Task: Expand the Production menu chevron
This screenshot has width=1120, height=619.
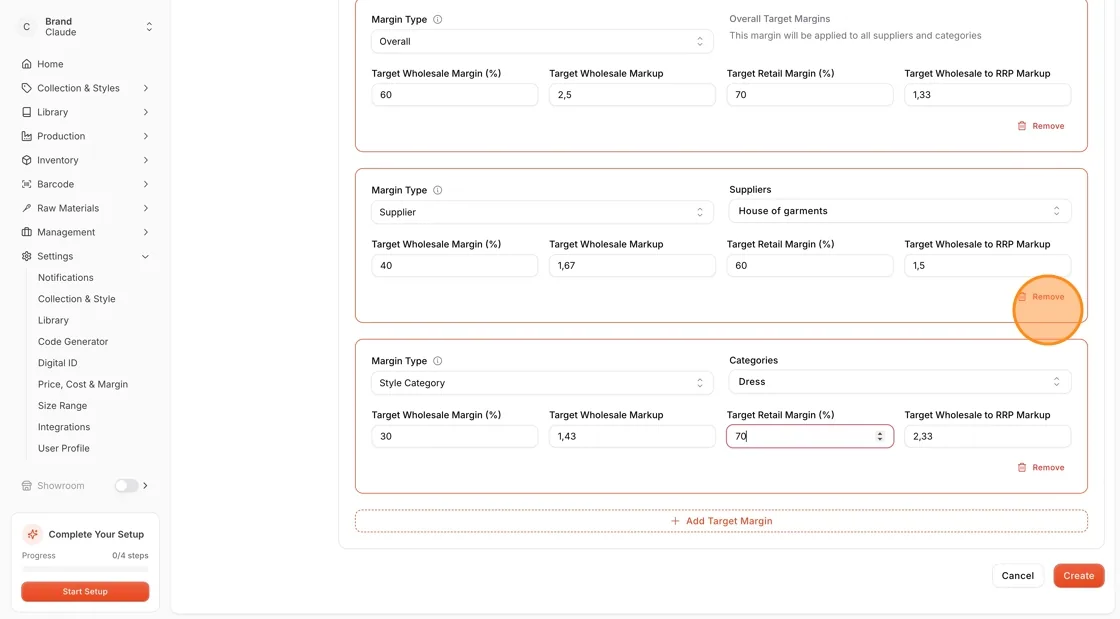Action: [x=146, y=136]
